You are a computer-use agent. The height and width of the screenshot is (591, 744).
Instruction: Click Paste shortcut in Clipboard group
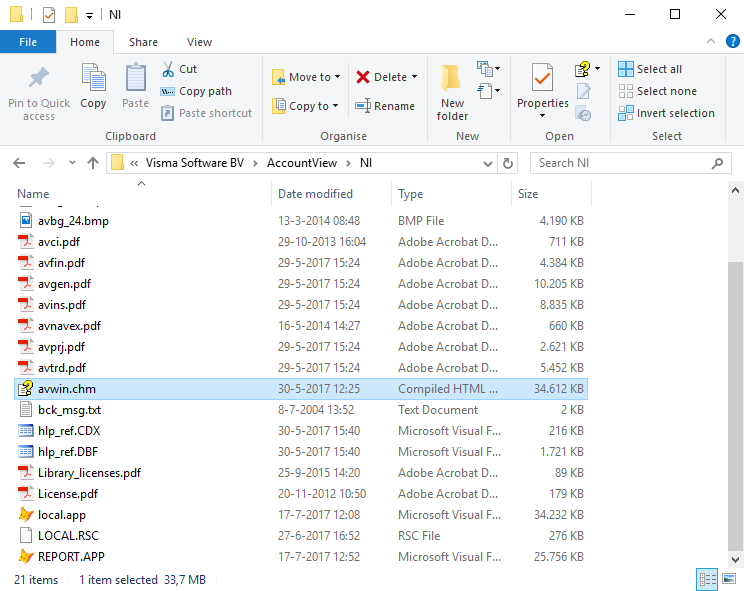[207, 113]
